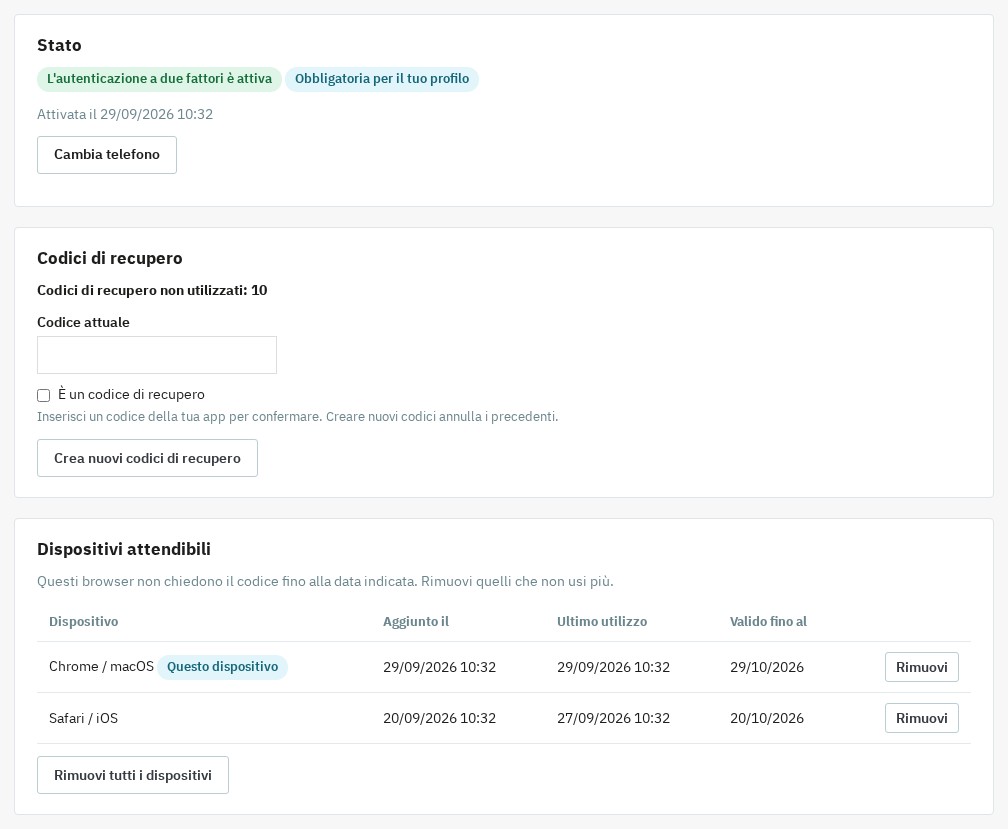Click the Valido fino al column header
This screenshot has height=829, width=1008.
pos(768,621)
